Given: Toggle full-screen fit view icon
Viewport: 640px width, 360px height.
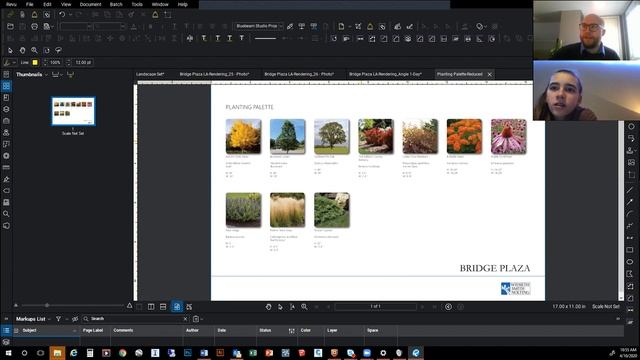Looking at the screenshot, I should click(189, 307).
